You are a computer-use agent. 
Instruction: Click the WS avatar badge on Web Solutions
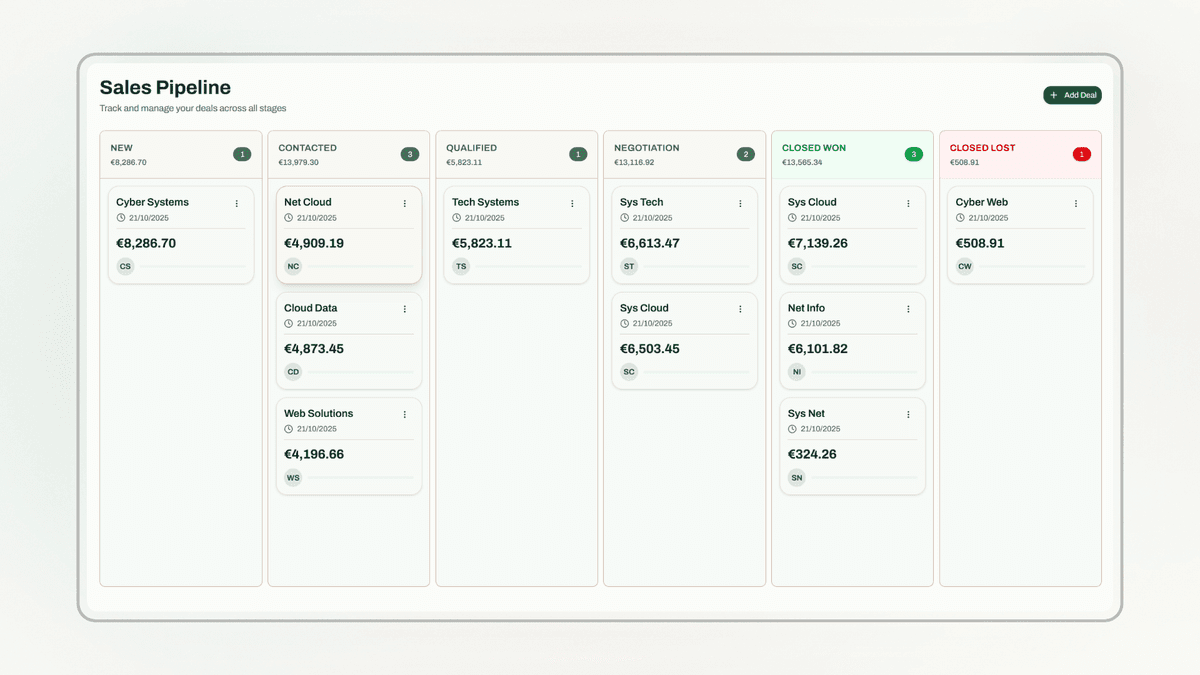click(x=293, y=477)
